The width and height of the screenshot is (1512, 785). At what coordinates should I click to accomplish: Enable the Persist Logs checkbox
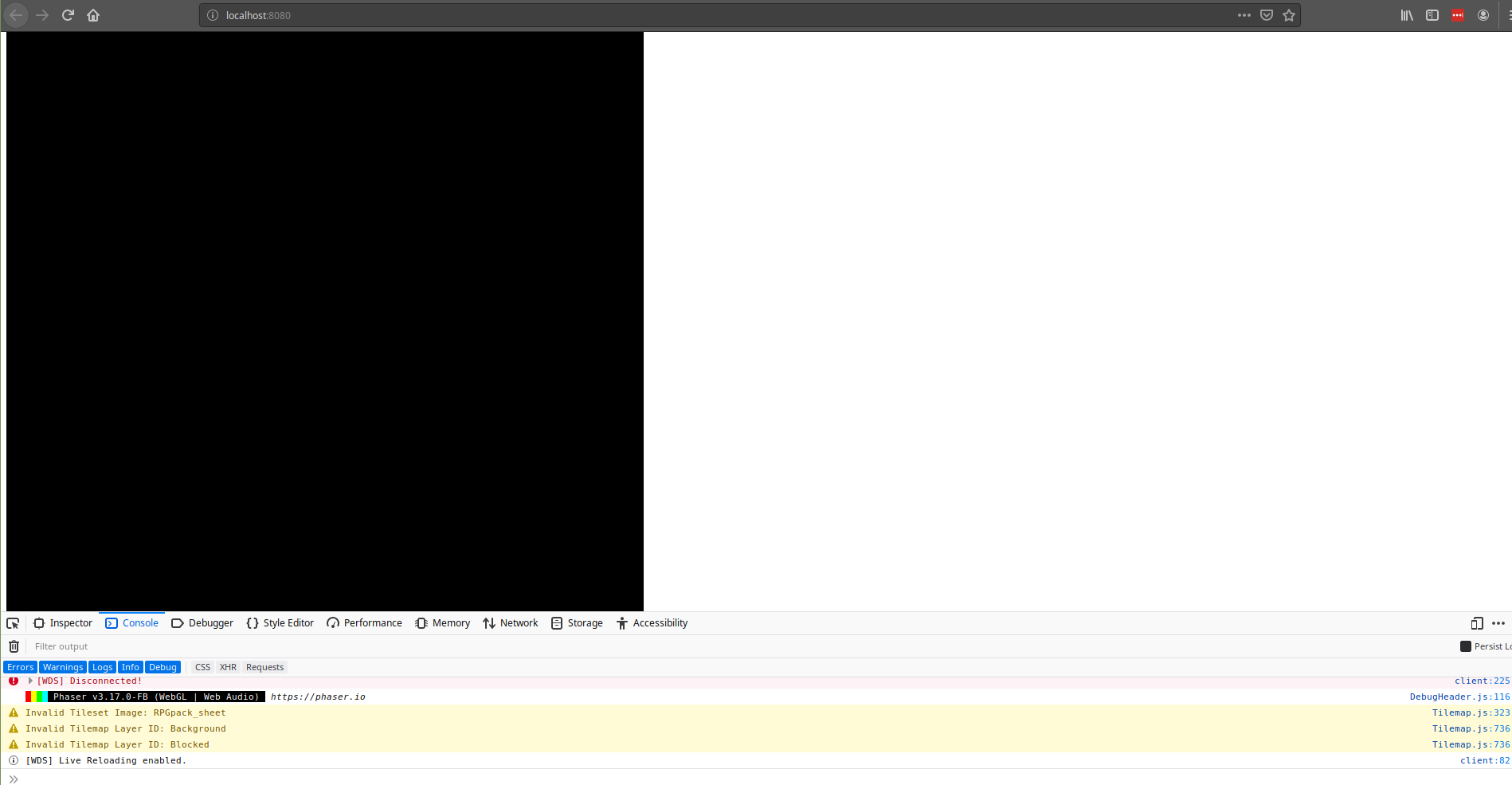1465,646
